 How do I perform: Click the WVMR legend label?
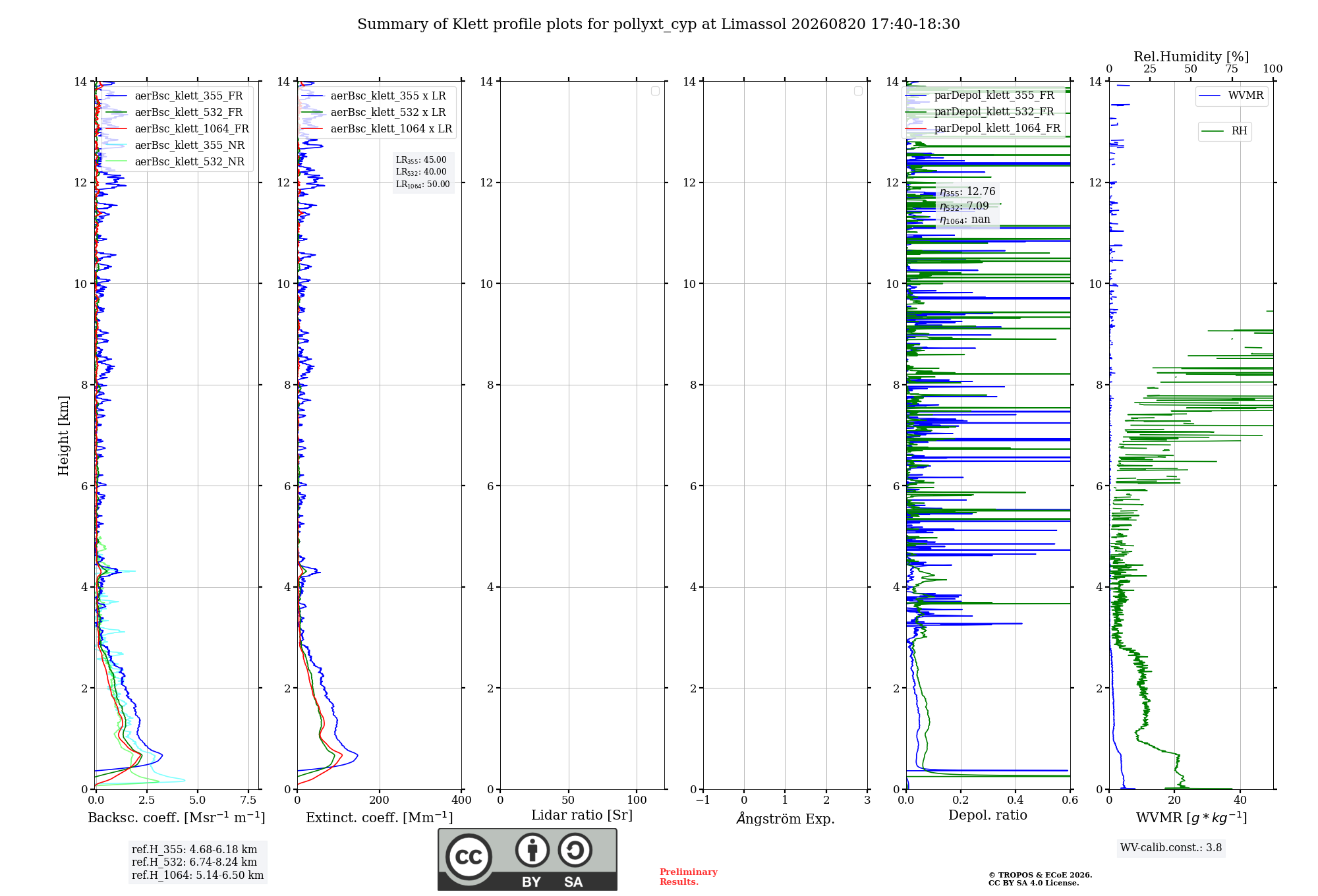coord(1246,96)
